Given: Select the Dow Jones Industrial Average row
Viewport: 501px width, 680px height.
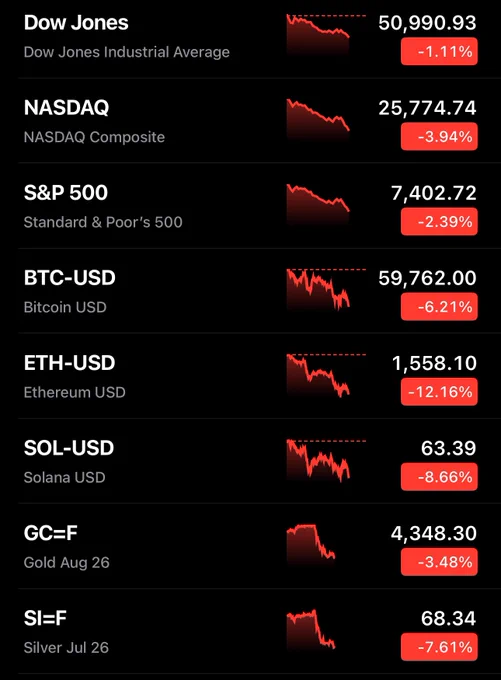Looking at the screenshot, I should (x=251, y=37).
